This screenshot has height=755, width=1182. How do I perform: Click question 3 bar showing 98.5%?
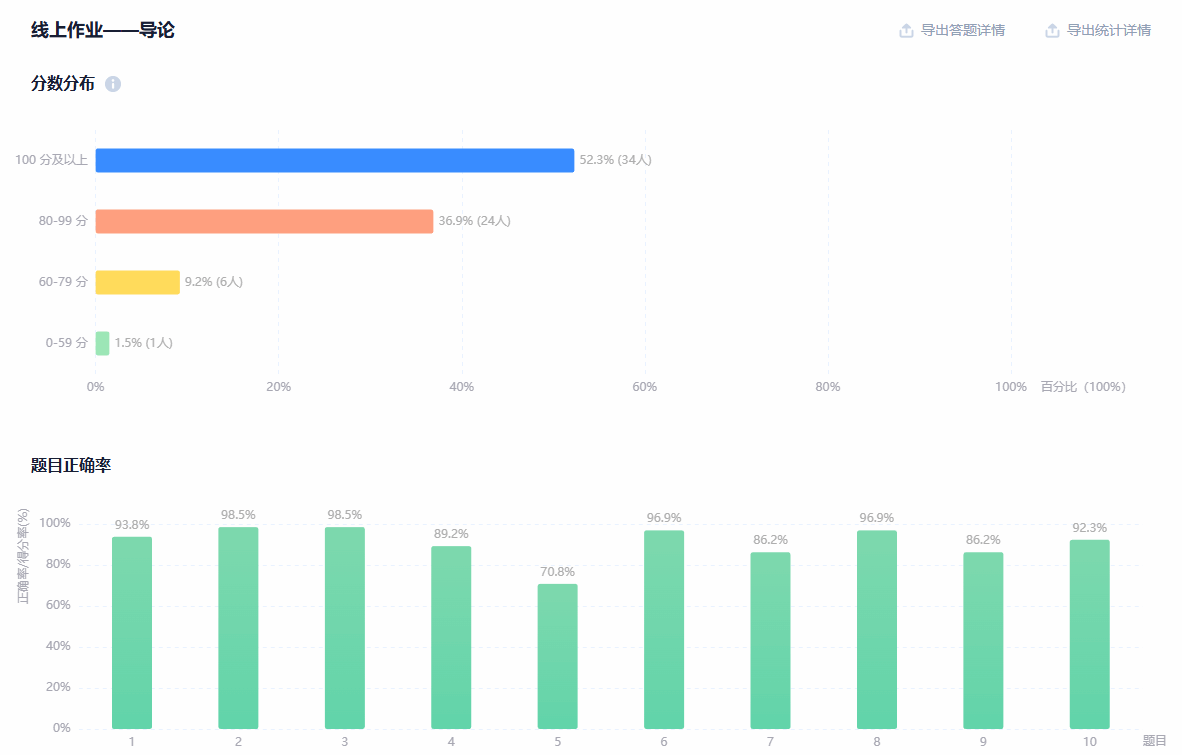pos(345,627)
